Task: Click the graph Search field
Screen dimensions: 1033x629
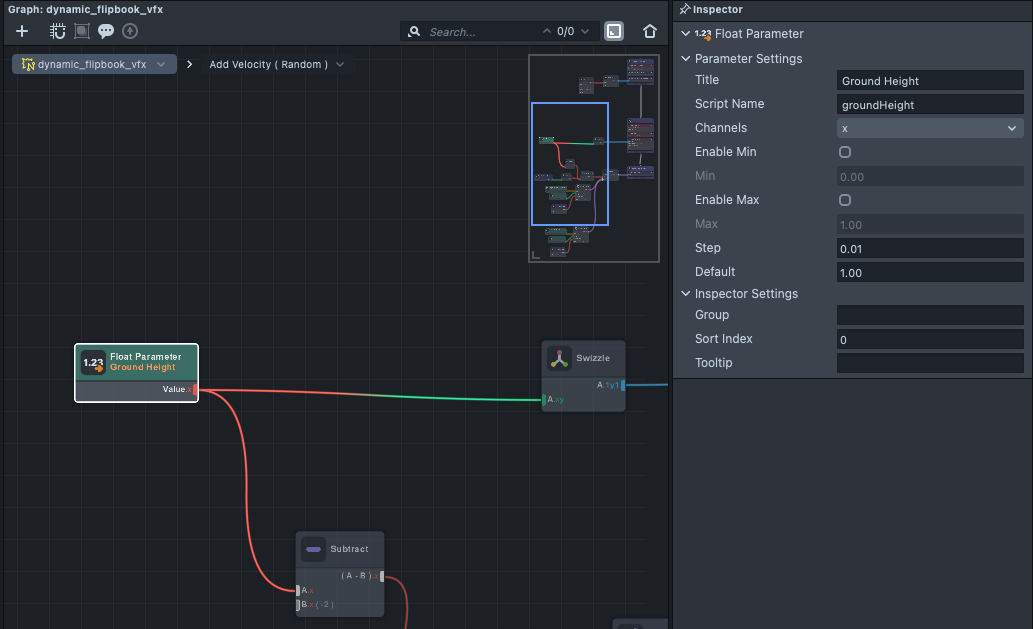Action: coord(480,32)
